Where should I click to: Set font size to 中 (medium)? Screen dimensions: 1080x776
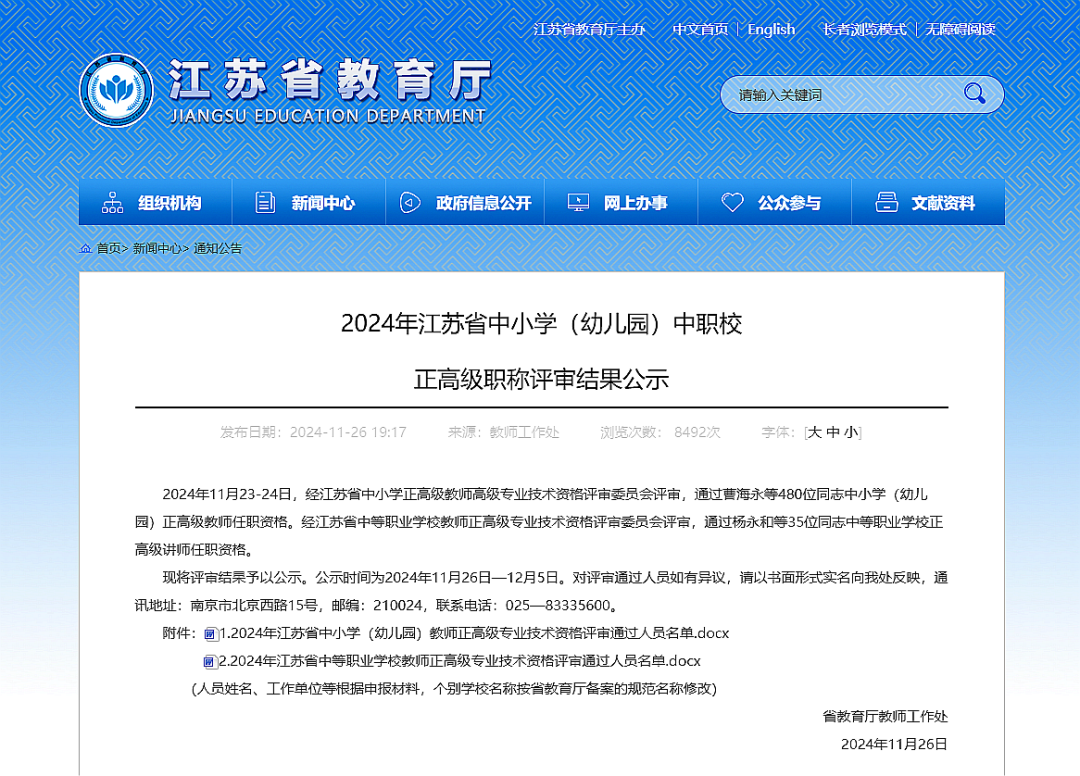coord(832,432)
